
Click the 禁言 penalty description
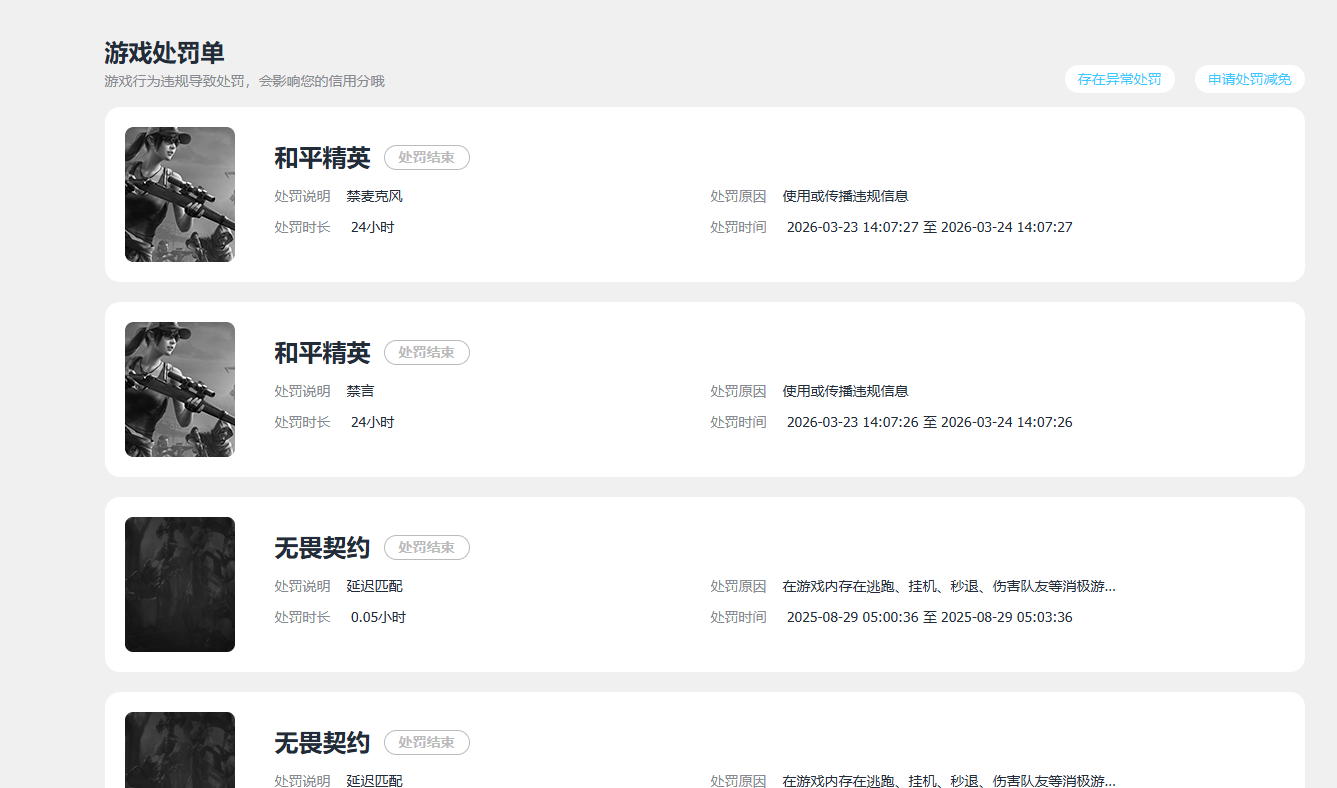pyautogui.click(x=361, y=391)
